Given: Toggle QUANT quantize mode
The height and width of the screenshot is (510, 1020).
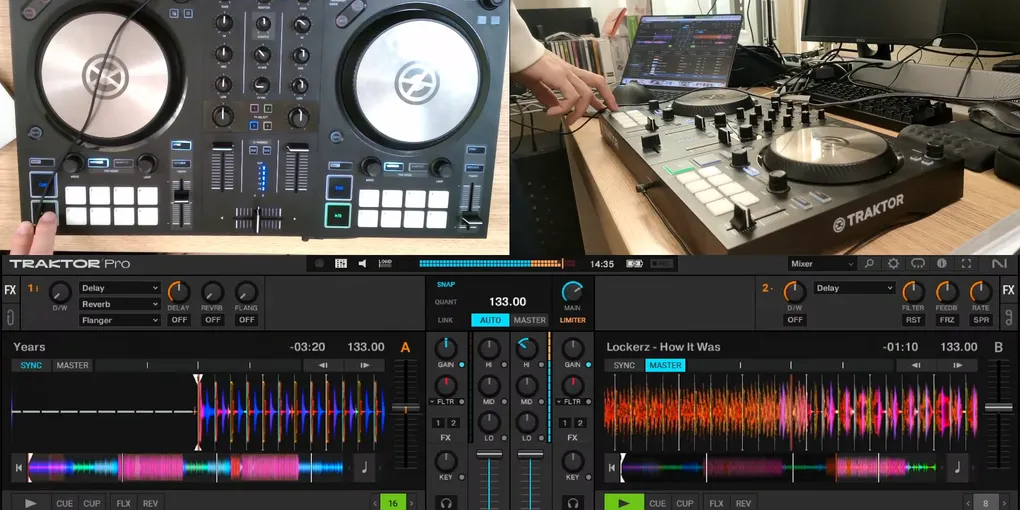Looking at the screenshot, I should tap(446, 302).
